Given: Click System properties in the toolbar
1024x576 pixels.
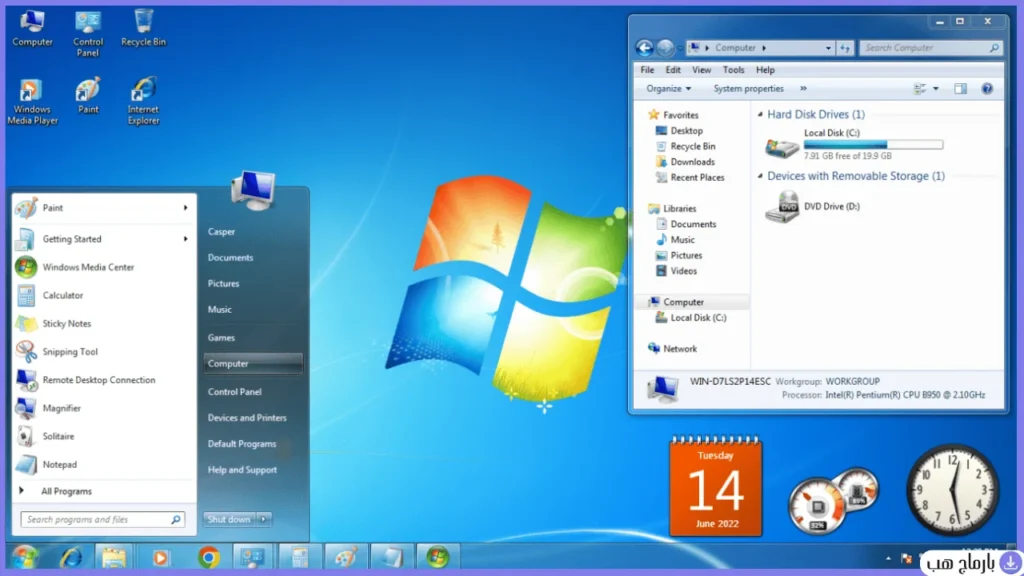Looking at the screenshot, I should pos(748,89).
